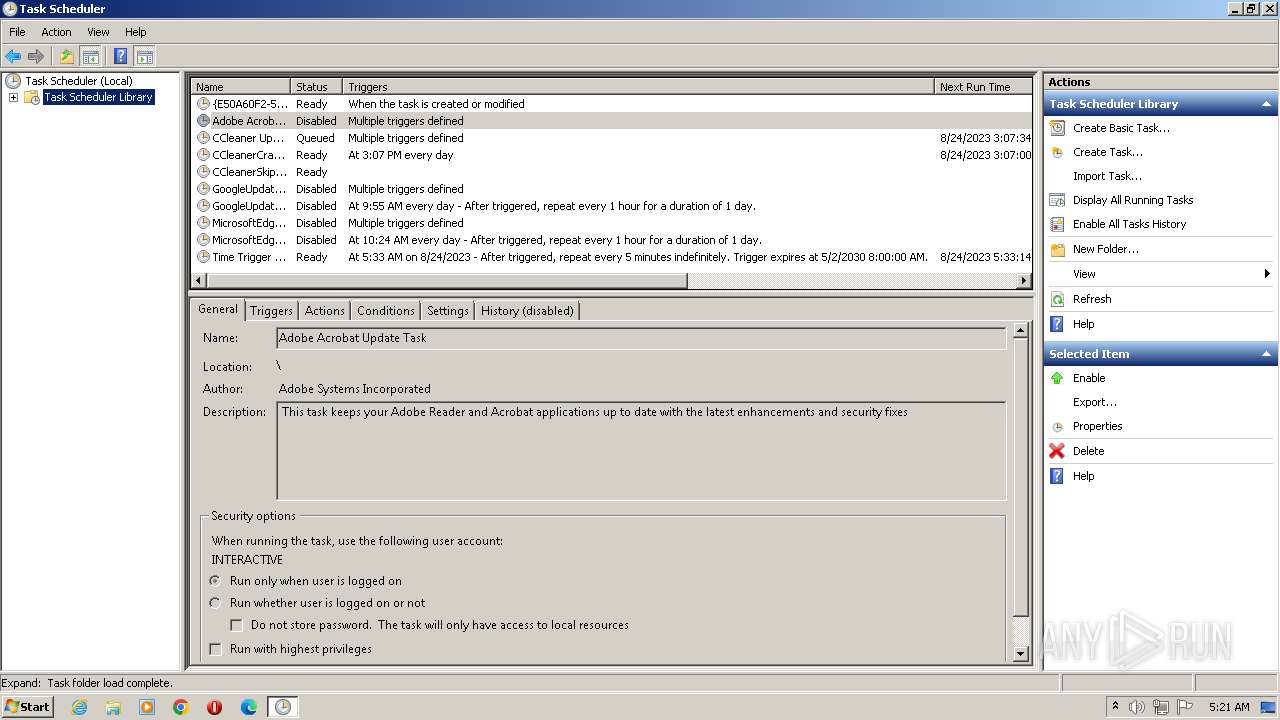Click the Forward arrow toolbar icon
The height and width of the screenshot is (720, 1280).
point(36,57)
